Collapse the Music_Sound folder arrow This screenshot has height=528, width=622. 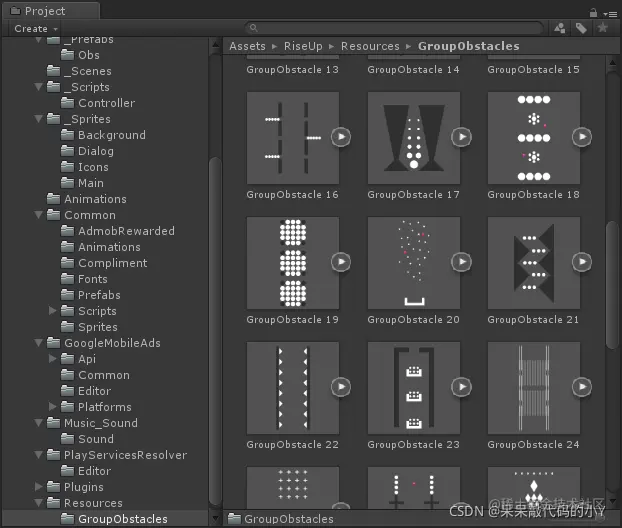point(38,422)
